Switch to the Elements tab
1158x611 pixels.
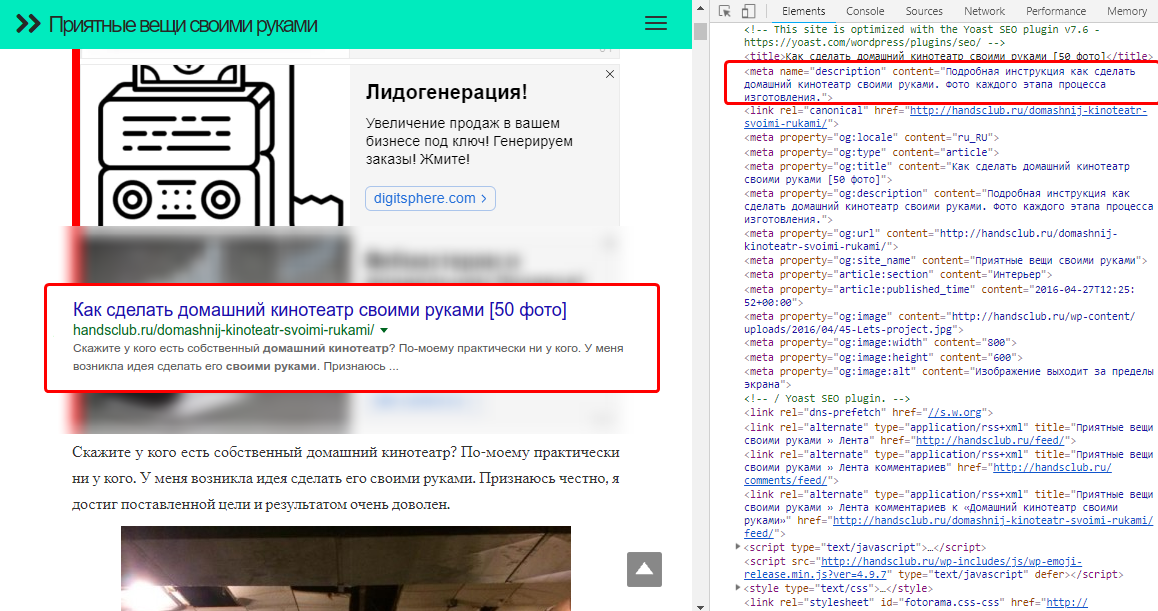pyautogui.click(x=804, y=11)
